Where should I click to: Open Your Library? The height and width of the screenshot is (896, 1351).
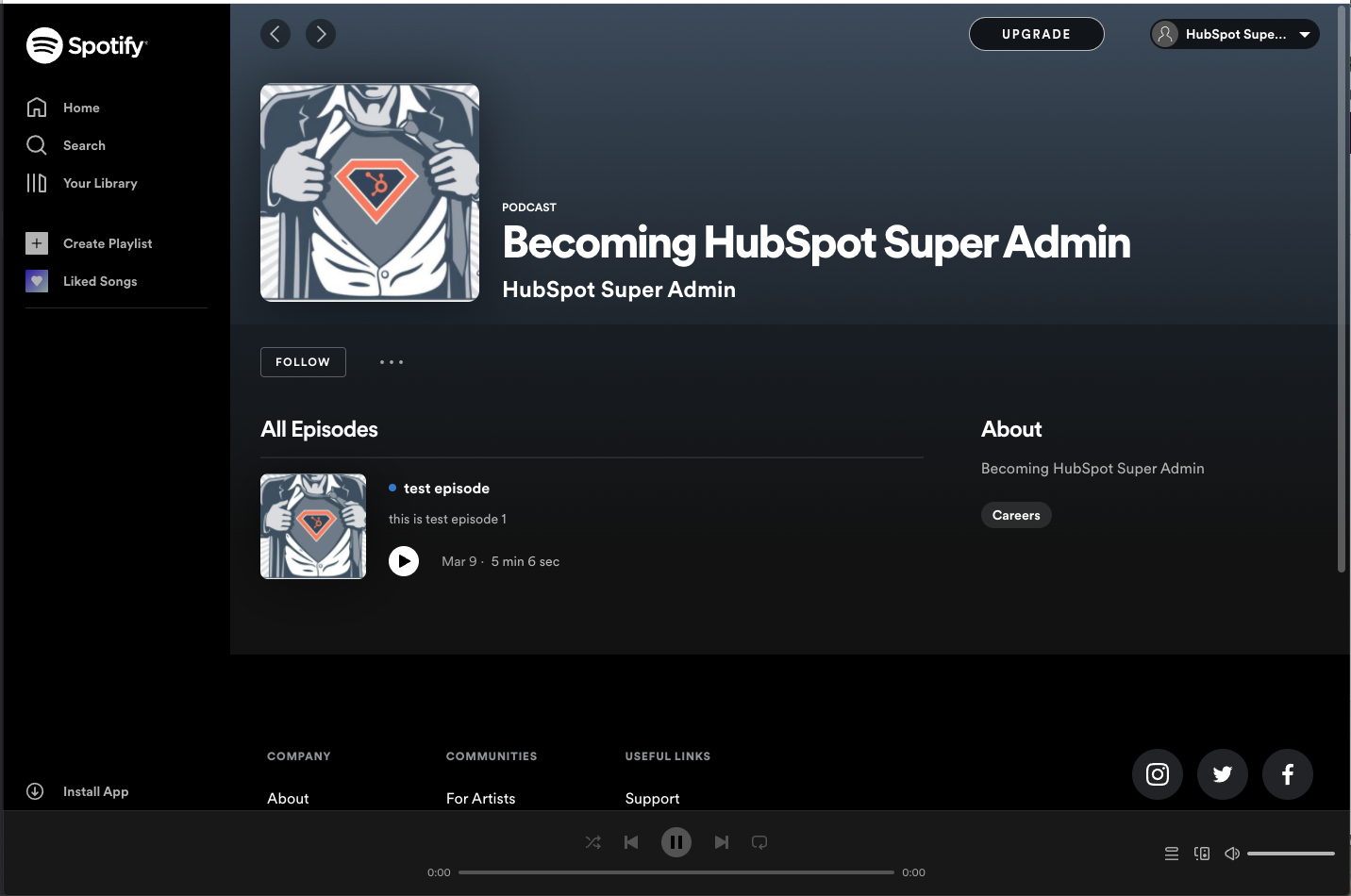point(100,183)
